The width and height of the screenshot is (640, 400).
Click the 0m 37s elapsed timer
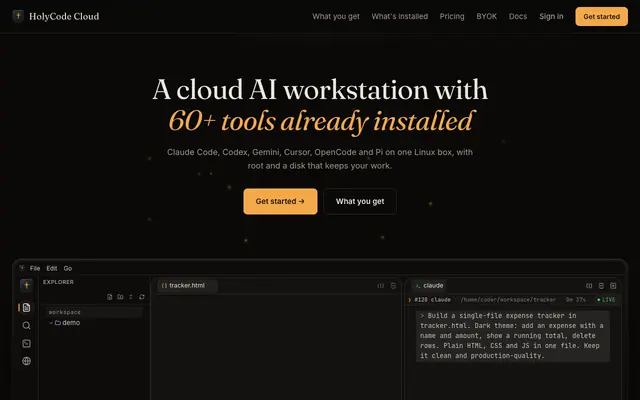pos(576,300)
